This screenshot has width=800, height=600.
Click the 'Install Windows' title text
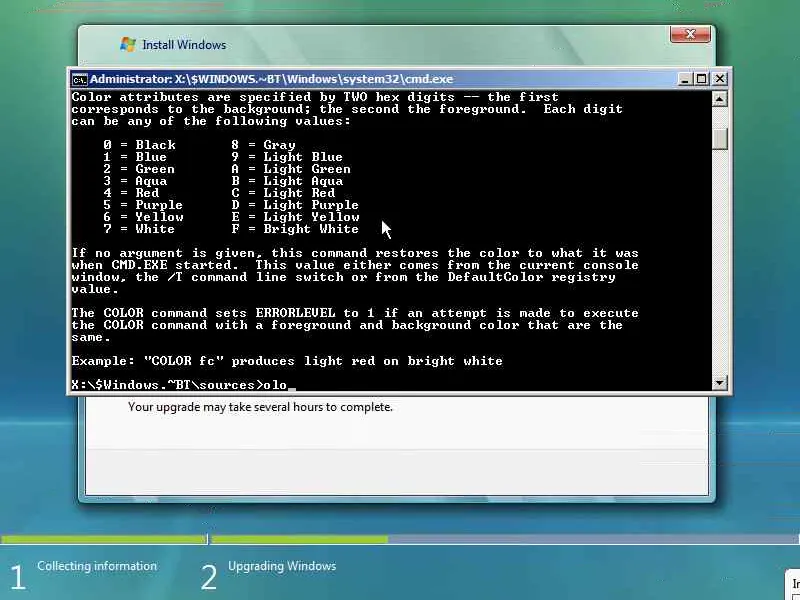click(x=184, y=45)
